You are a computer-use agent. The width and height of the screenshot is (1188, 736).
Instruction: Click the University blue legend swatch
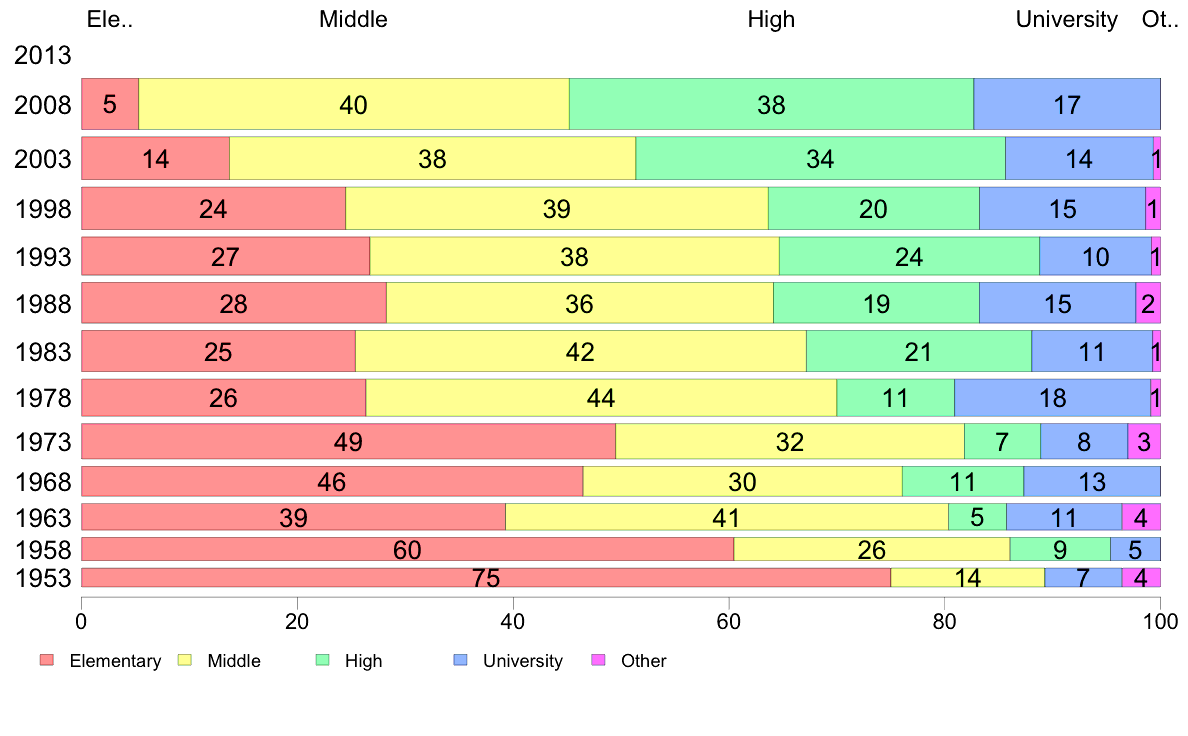coord(460,660)
